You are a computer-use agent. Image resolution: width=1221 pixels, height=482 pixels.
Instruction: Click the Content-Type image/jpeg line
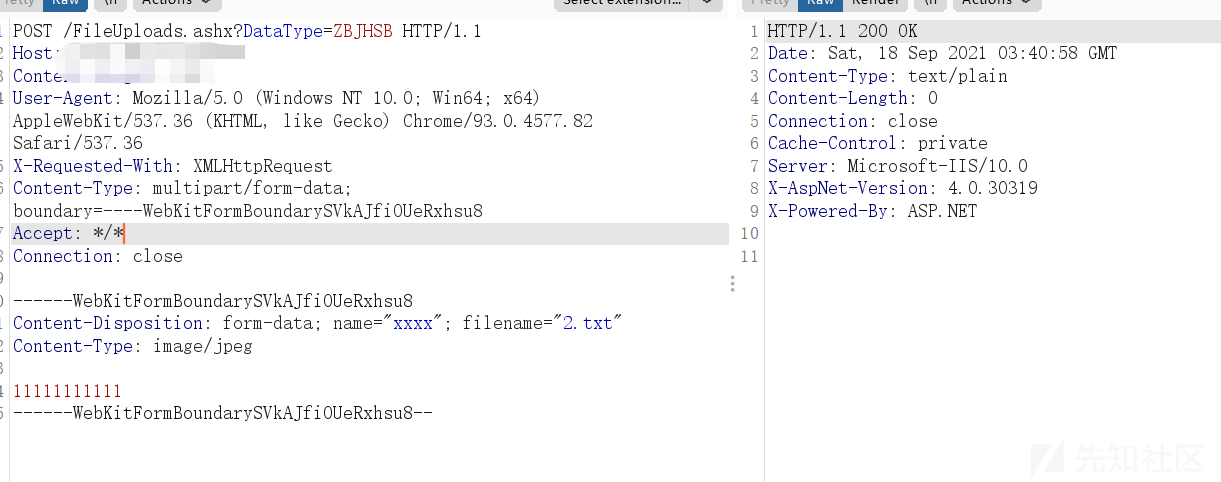132,346
